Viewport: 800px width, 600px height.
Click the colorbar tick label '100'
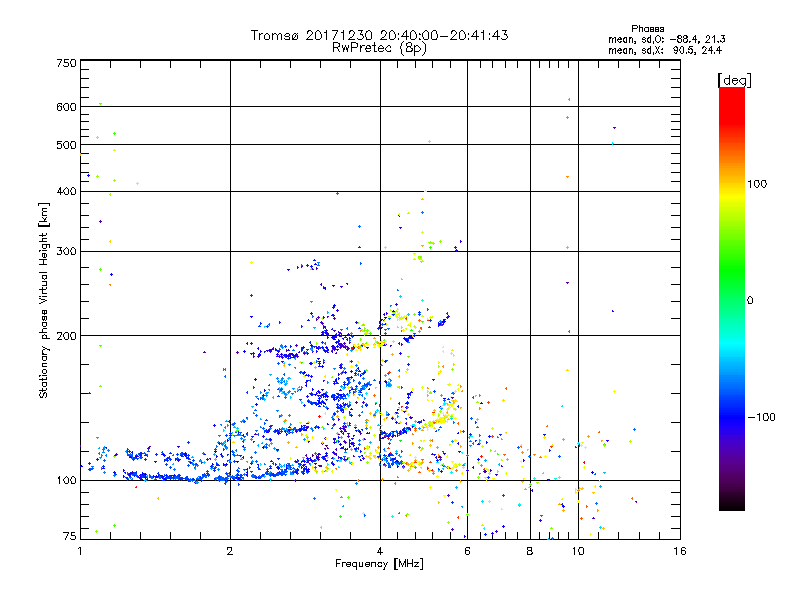click(x=757, y=184)
